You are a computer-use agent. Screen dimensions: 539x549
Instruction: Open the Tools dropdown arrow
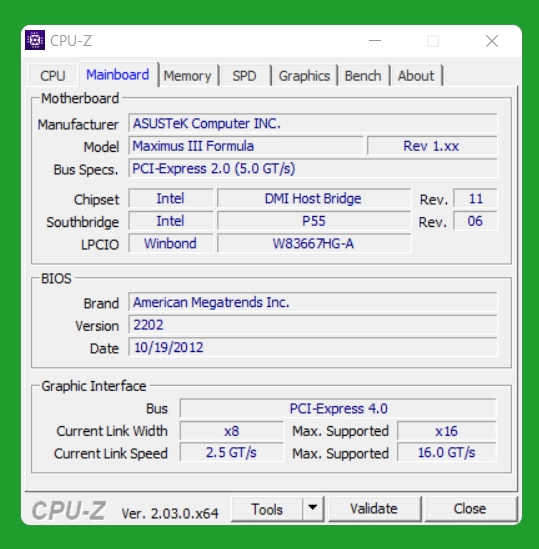coord(313,508)
